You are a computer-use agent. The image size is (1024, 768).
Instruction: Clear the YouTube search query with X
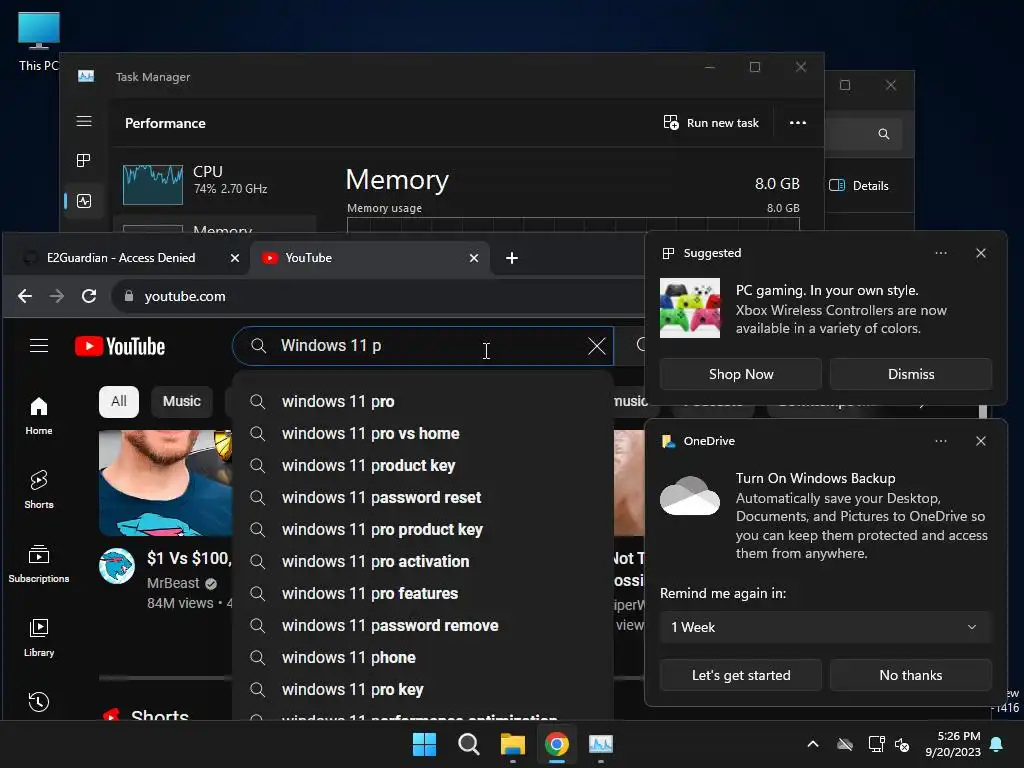tap(596, 346)
